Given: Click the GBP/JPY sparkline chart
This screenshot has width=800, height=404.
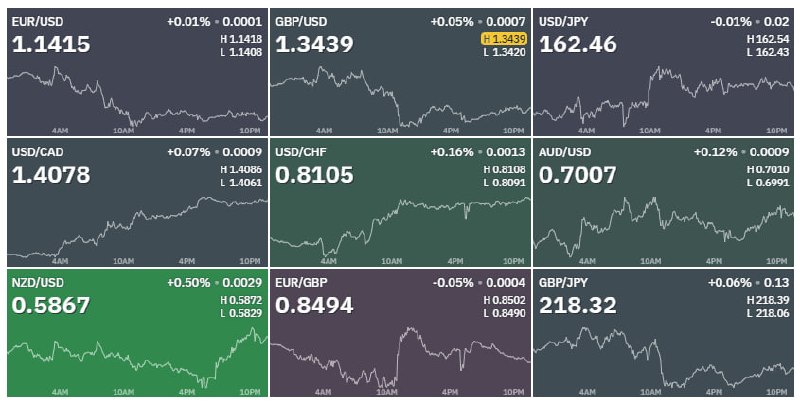Looking at the screenshot, I should (x=663, y=357).
